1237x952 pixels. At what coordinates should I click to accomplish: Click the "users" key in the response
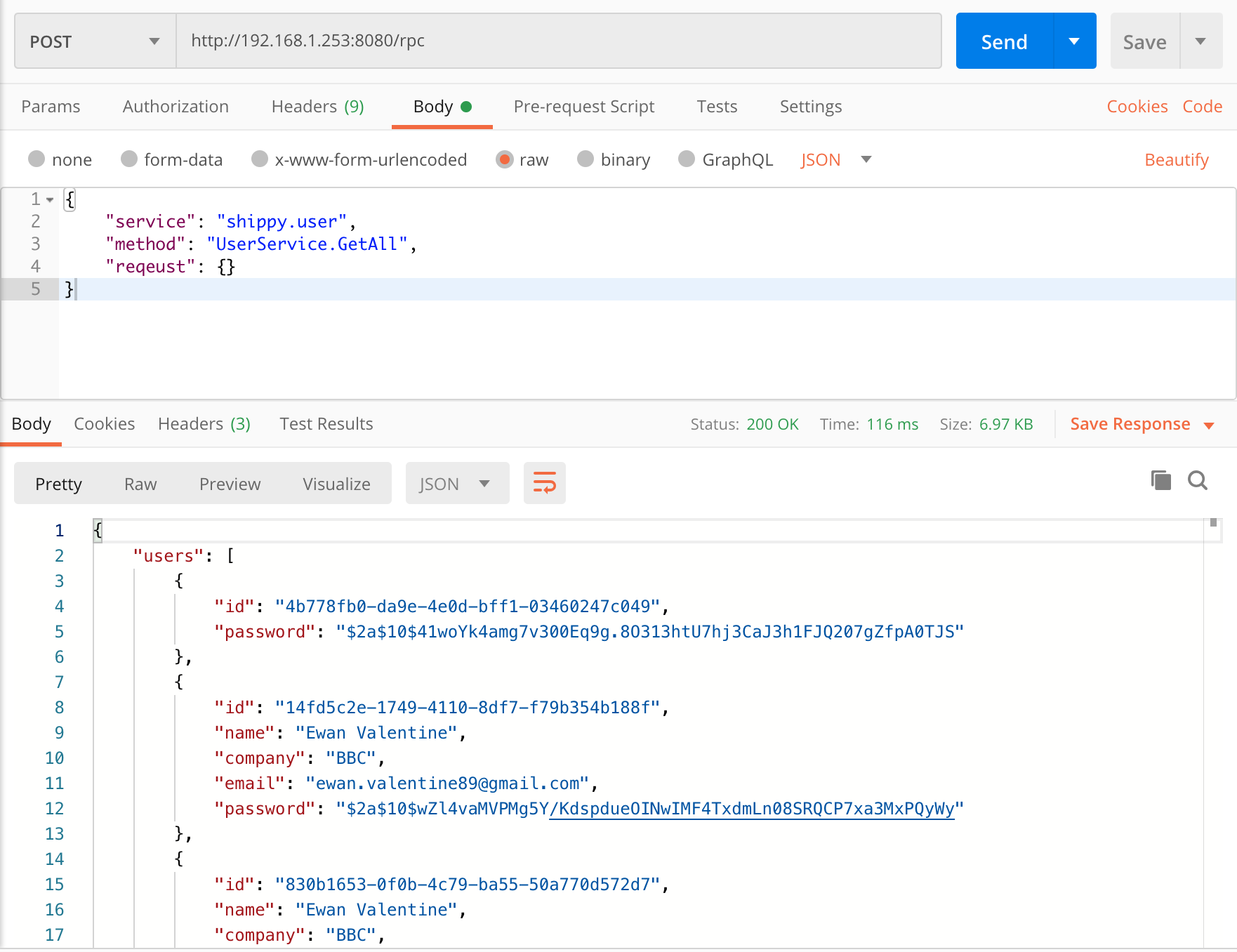coord(168,556)
